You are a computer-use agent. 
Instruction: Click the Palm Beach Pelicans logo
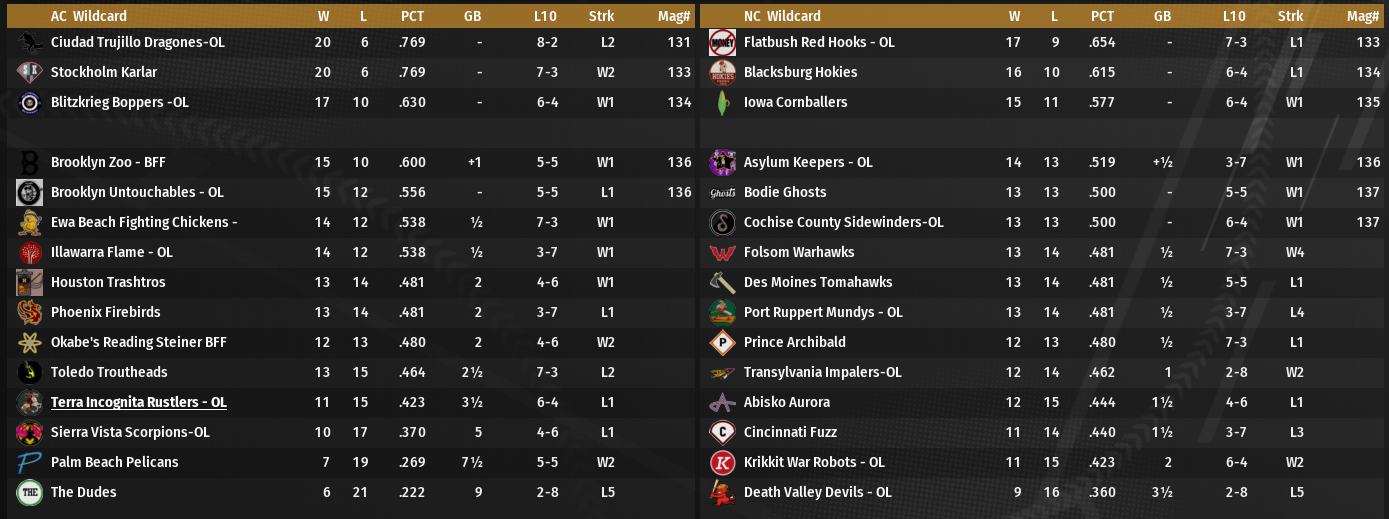pos(29,462)
